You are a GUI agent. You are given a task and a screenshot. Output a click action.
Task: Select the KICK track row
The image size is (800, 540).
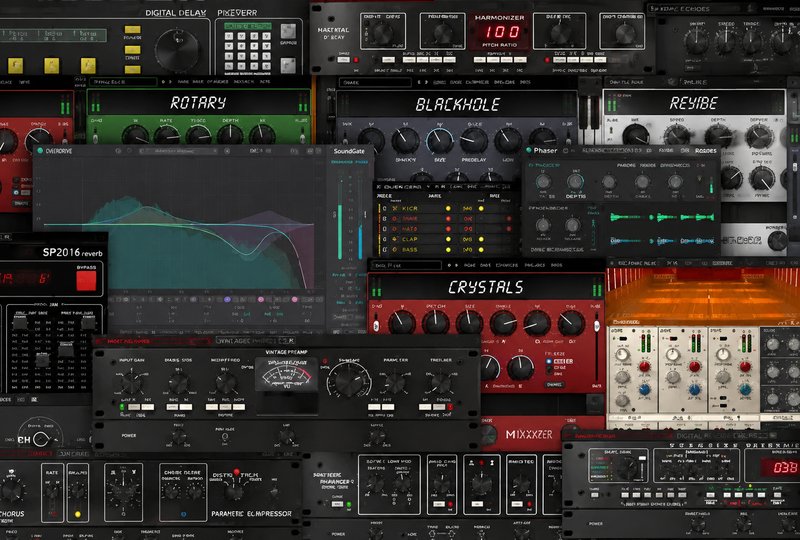445,208
